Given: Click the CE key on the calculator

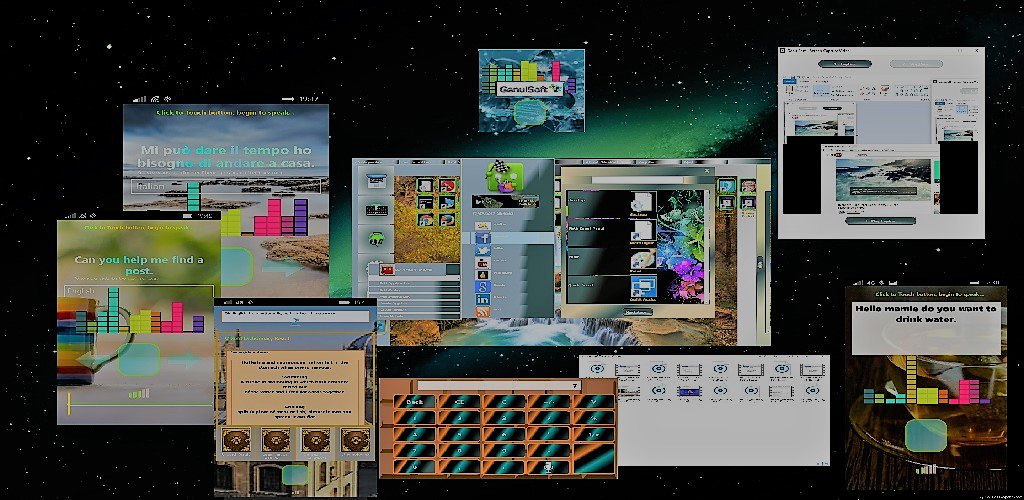Looking at the screenshot, I should point(459,402).
